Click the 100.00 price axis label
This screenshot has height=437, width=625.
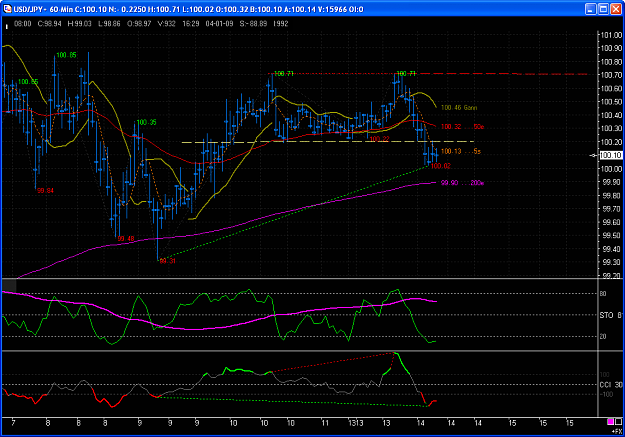click(x=611, y=169)
